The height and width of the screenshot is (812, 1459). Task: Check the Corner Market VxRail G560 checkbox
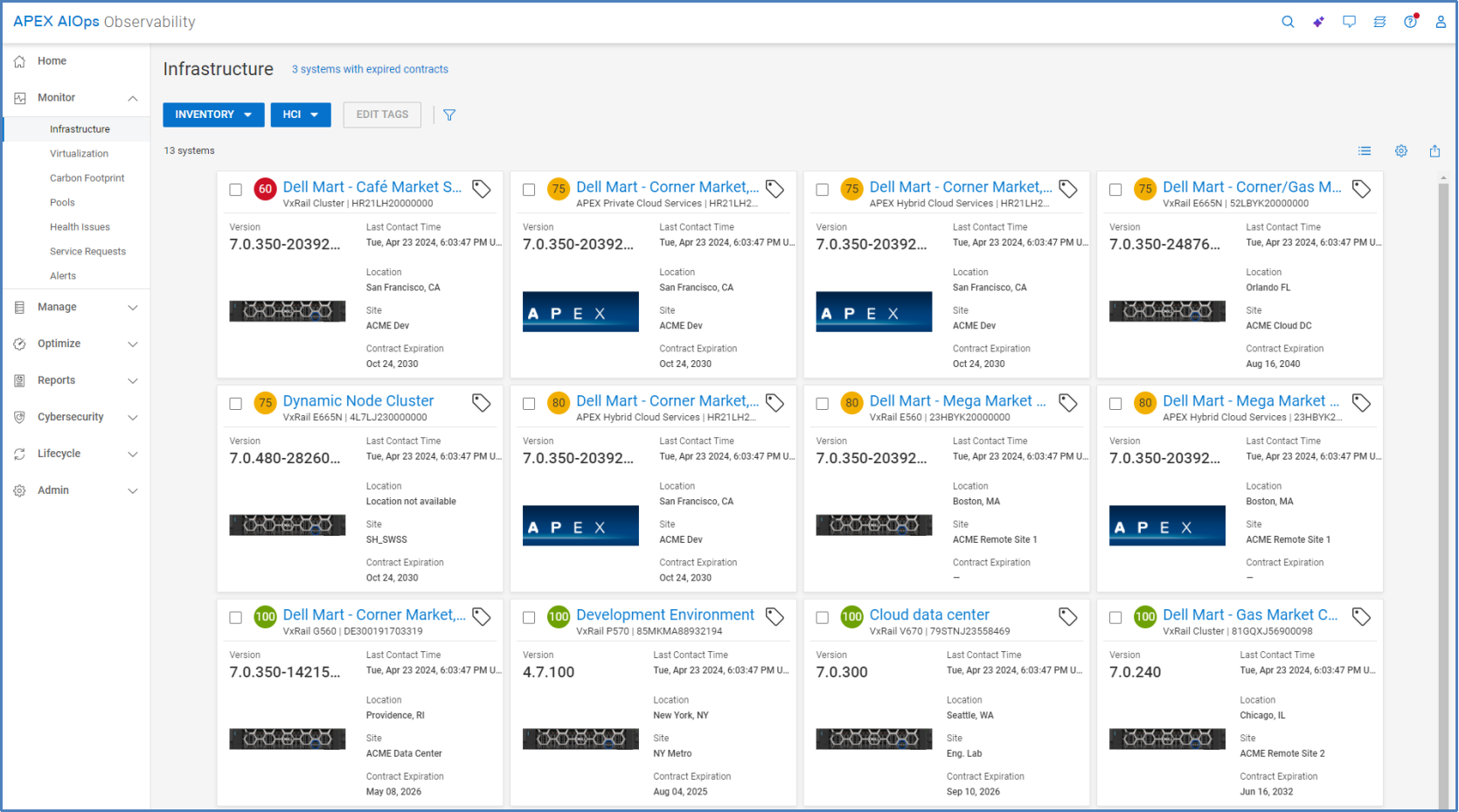[x=236, y=618]
